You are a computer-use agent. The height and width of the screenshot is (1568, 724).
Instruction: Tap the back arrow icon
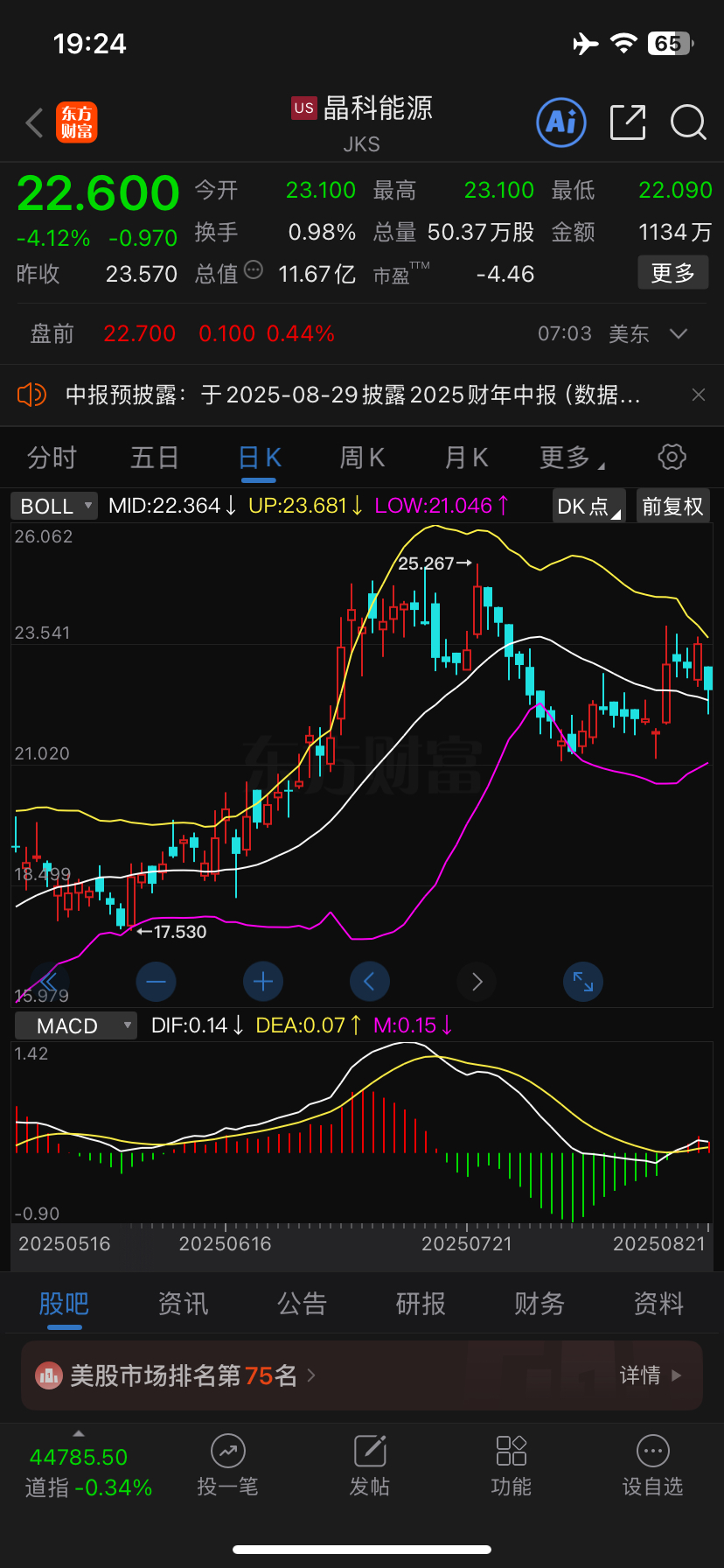click(x=35, y=122)
